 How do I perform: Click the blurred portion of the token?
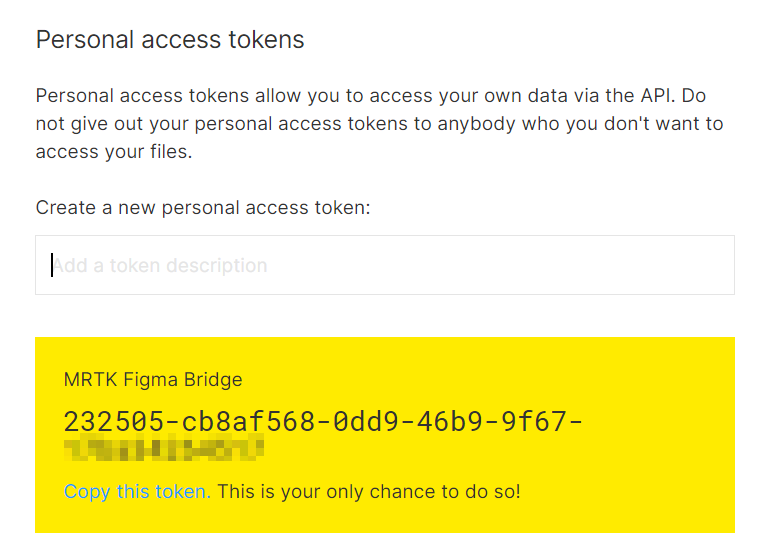pyautogui.click(x=163, y=448)
